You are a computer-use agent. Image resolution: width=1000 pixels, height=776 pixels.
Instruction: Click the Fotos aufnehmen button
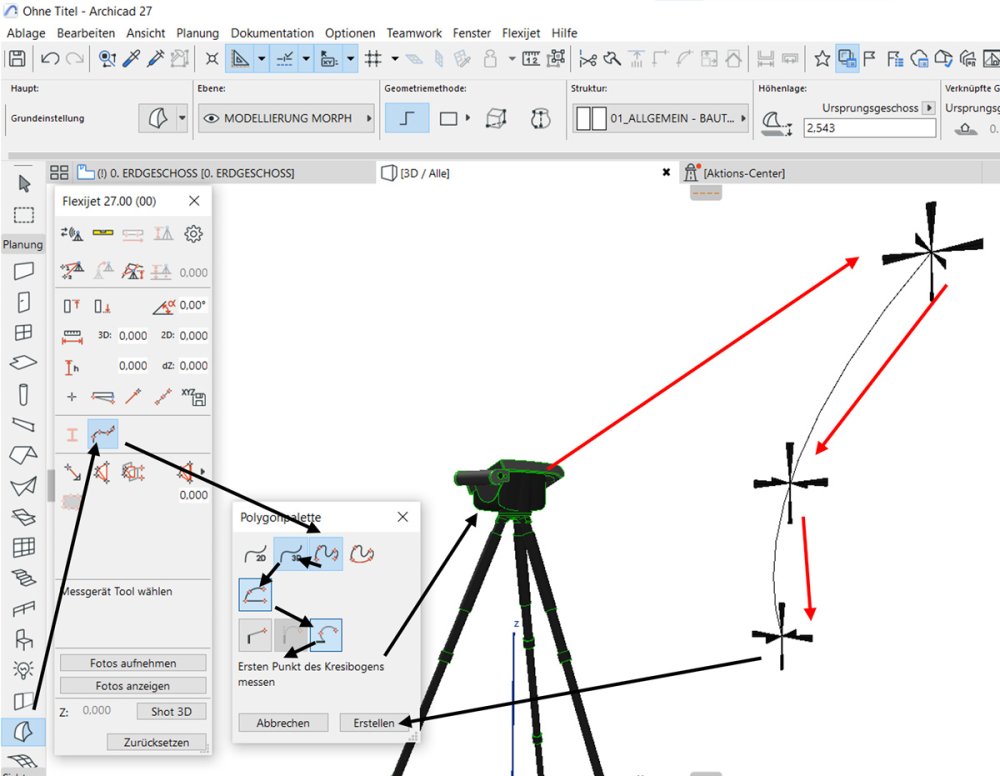click(x=133, y=663)
